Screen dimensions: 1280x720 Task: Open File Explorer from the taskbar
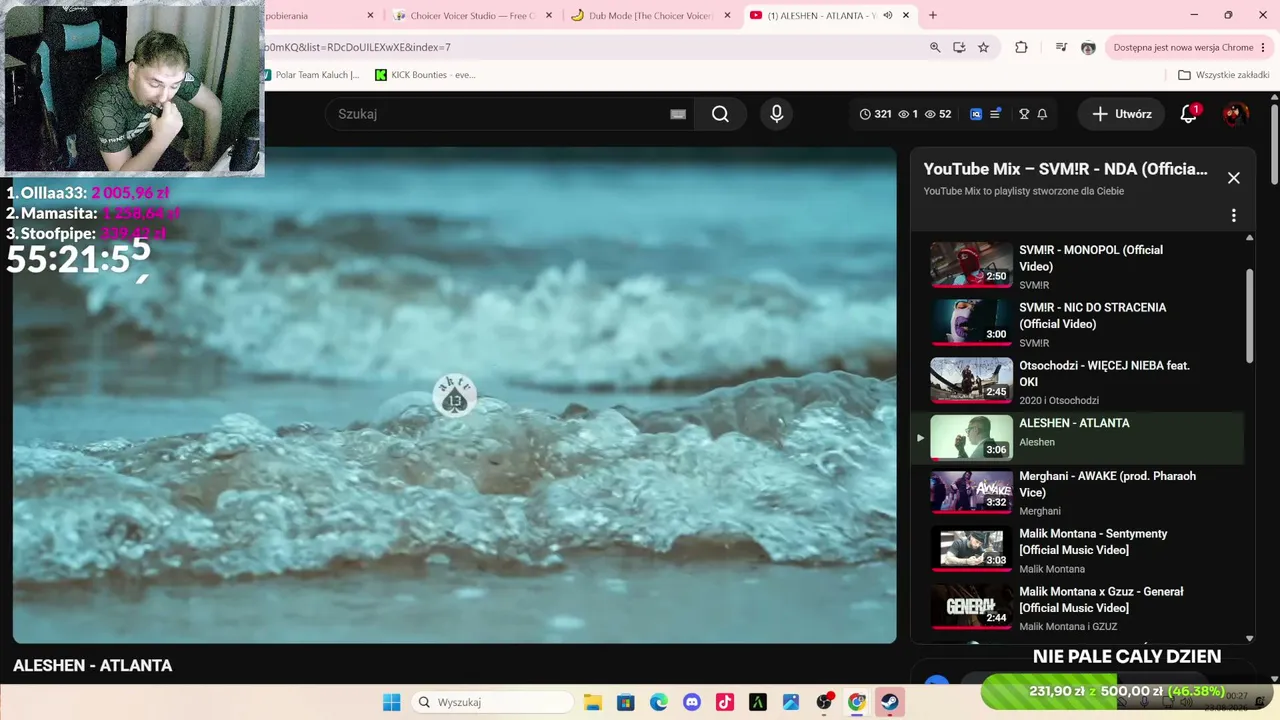(x=592, y=702)
